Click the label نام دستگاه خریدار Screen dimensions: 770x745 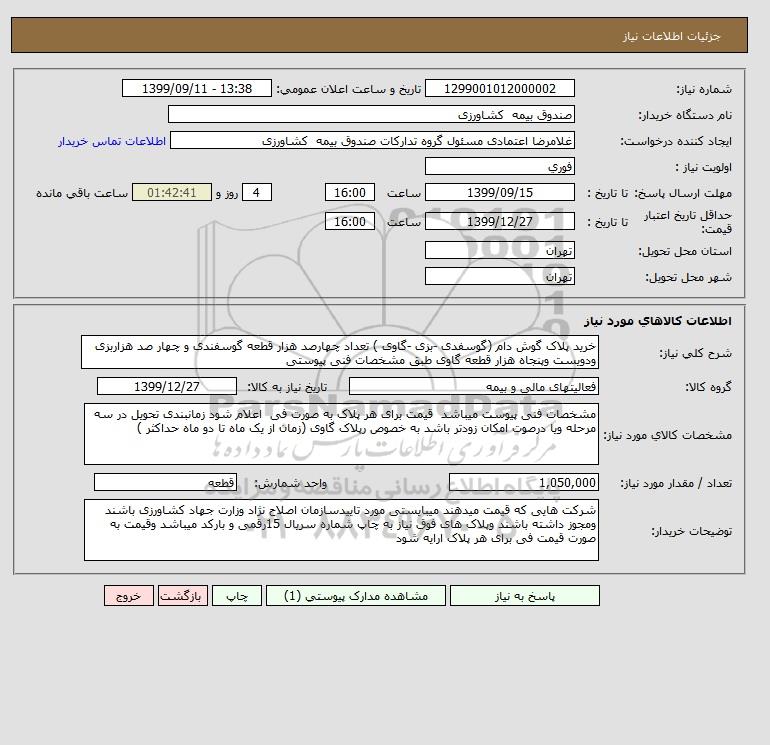click(x=685, y=115)
